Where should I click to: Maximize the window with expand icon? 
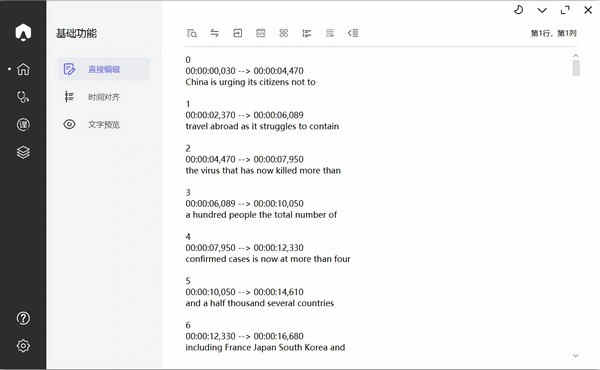click(x=565, y=10)
